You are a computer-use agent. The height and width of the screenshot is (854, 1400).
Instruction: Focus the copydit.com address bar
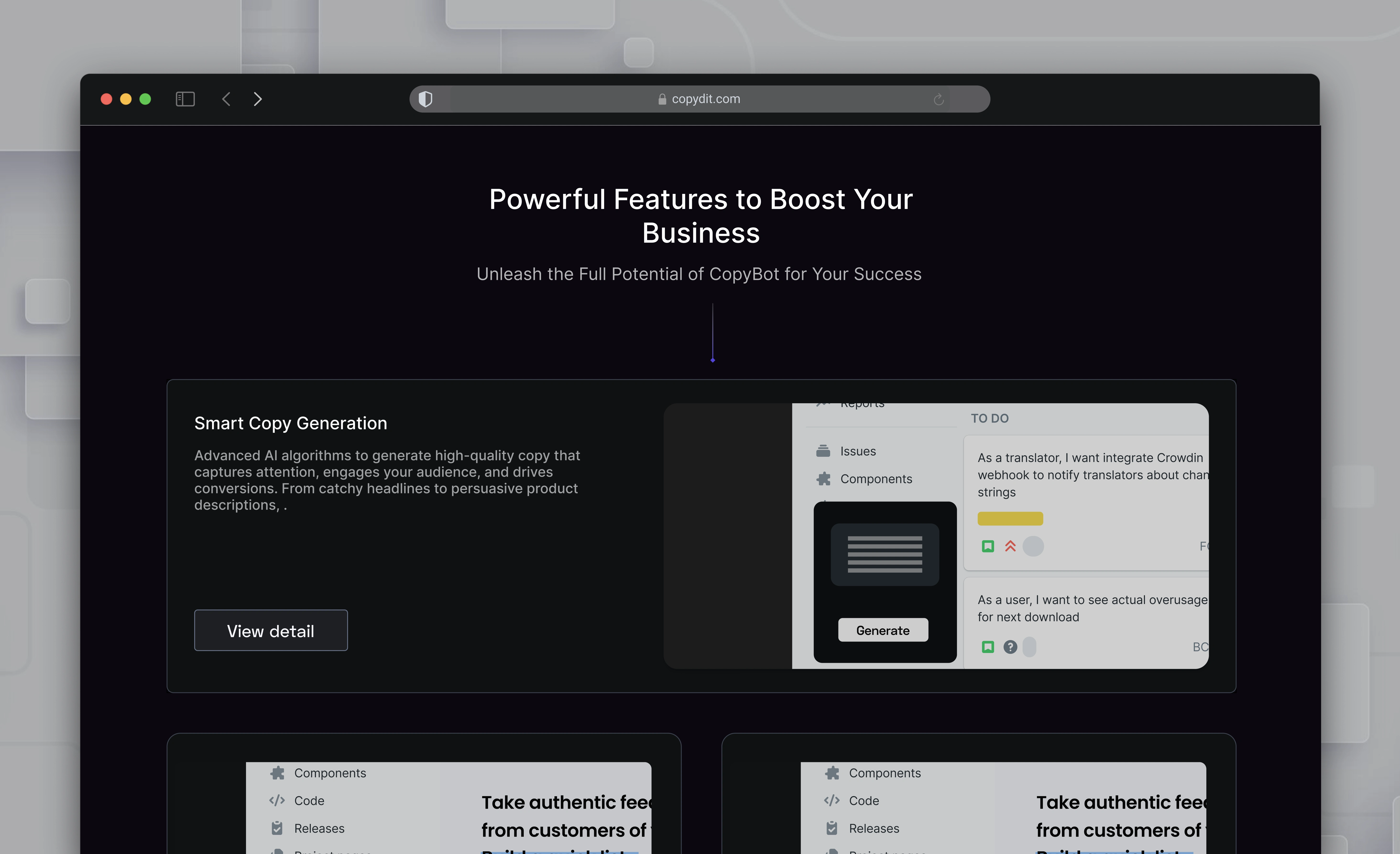coord(700,99)
